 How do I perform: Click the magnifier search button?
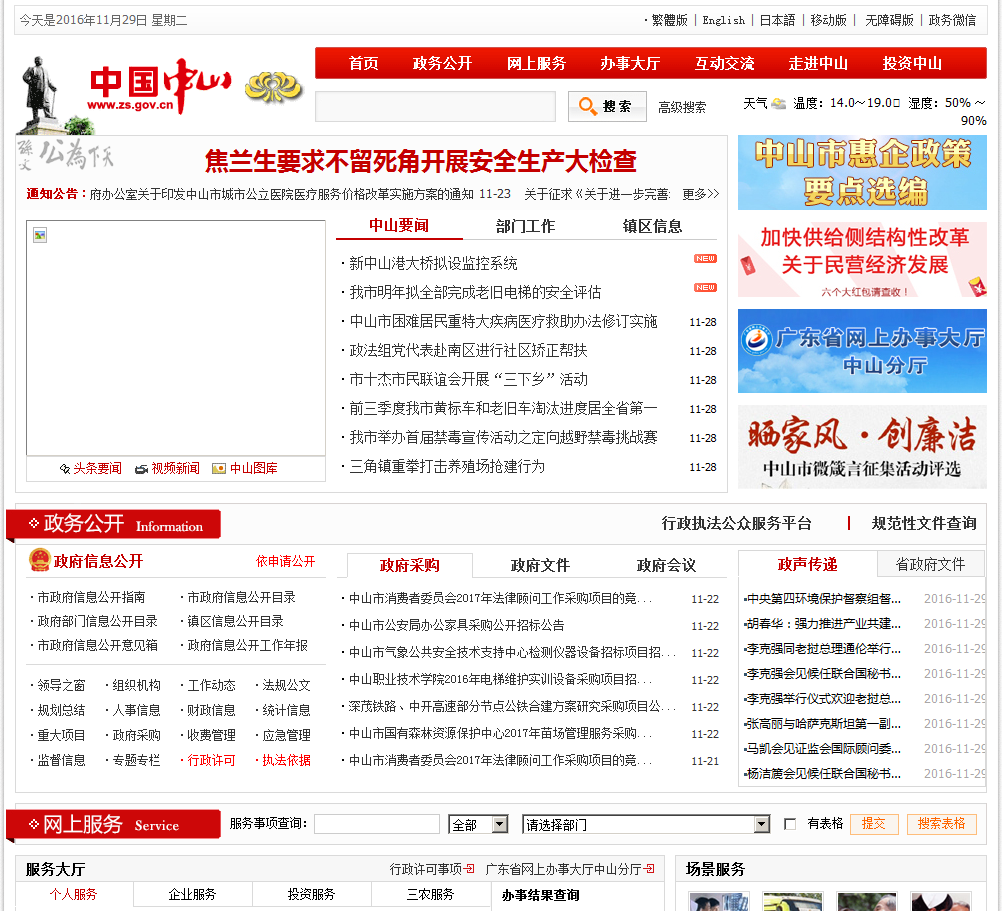607,106
